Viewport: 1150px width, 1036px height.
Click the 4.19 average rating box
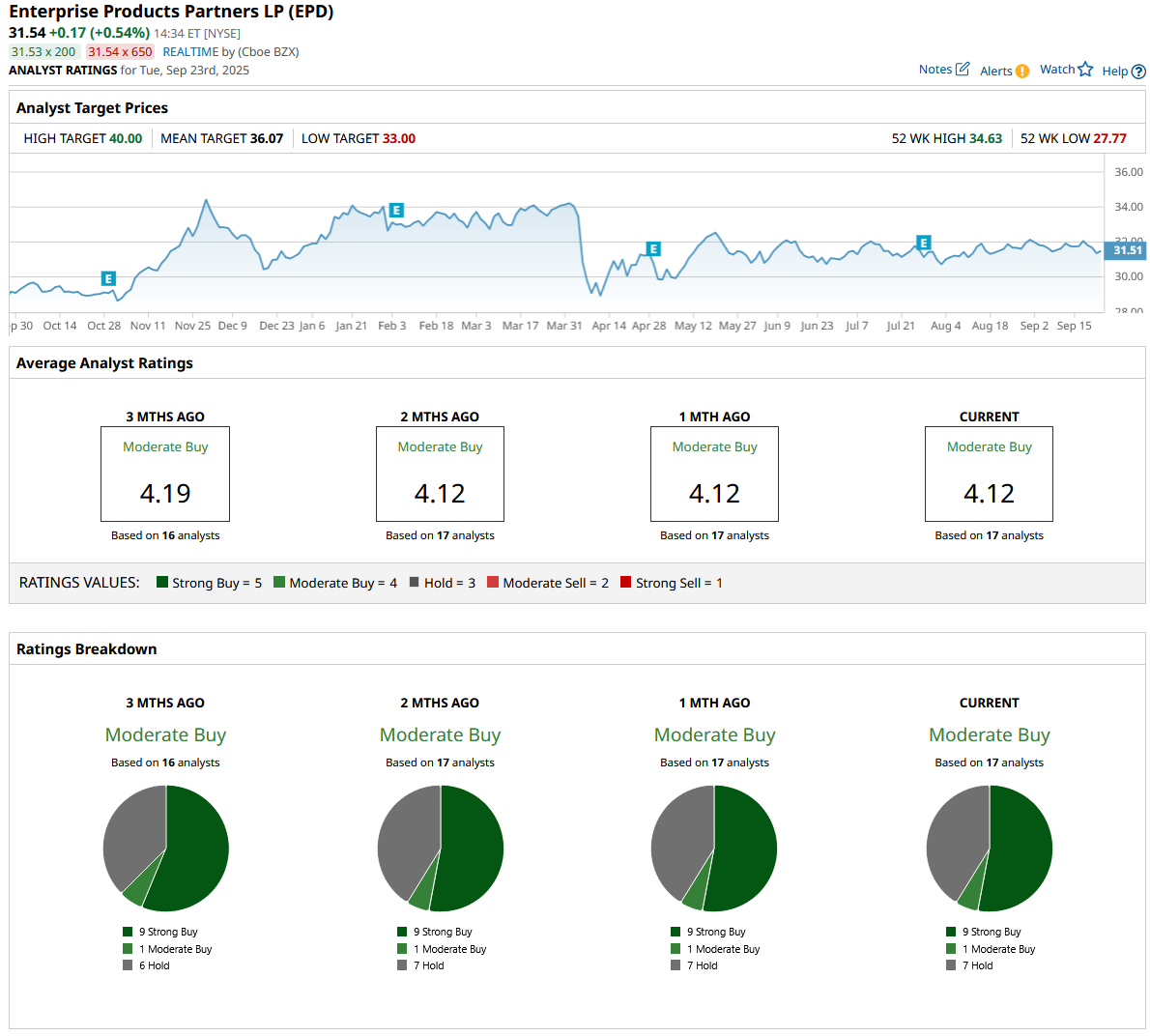click(165, 475)
